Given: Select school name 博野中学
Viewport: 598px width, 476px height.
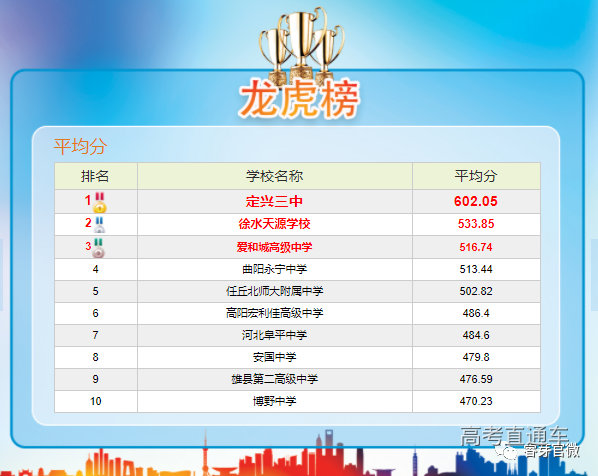Looking at the screenshot, I should point(275,401).
